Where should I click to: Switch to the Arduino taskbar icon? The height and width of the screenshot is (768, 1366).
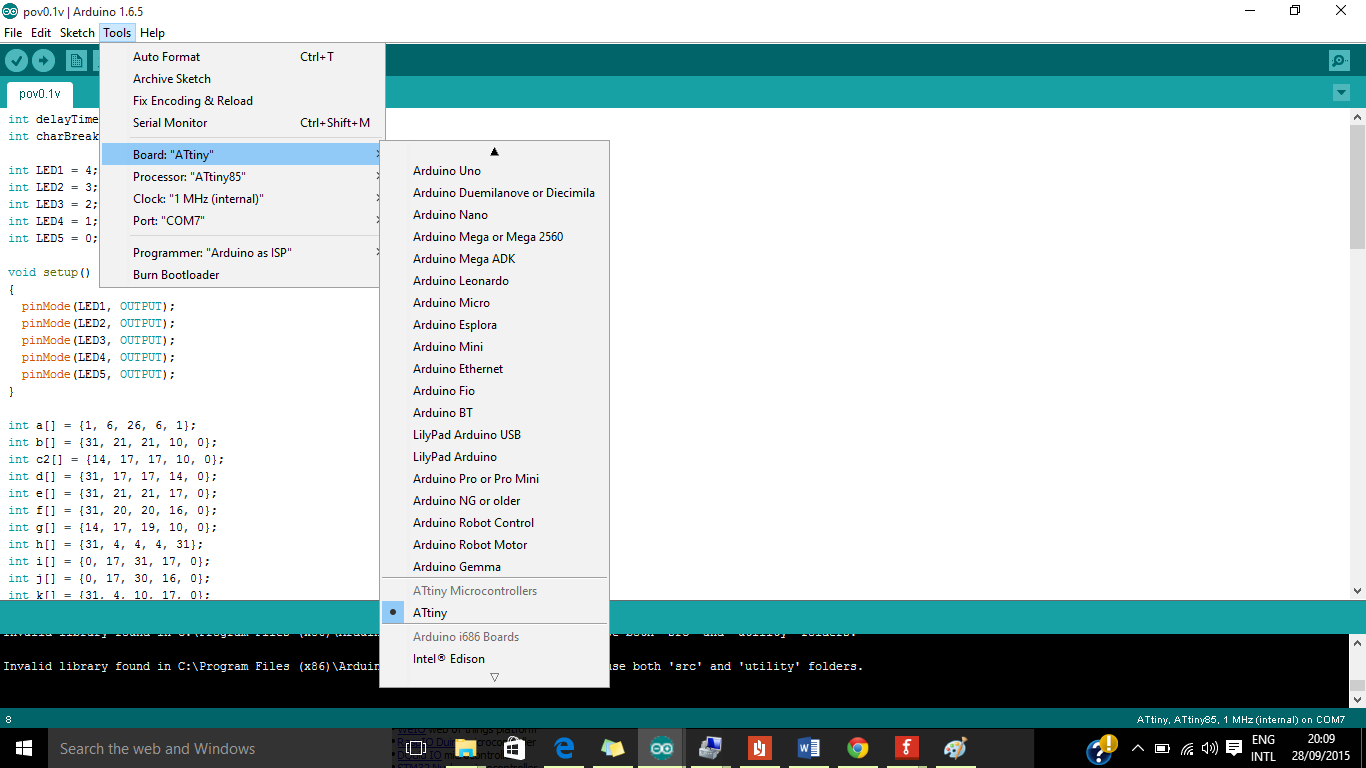662,748
